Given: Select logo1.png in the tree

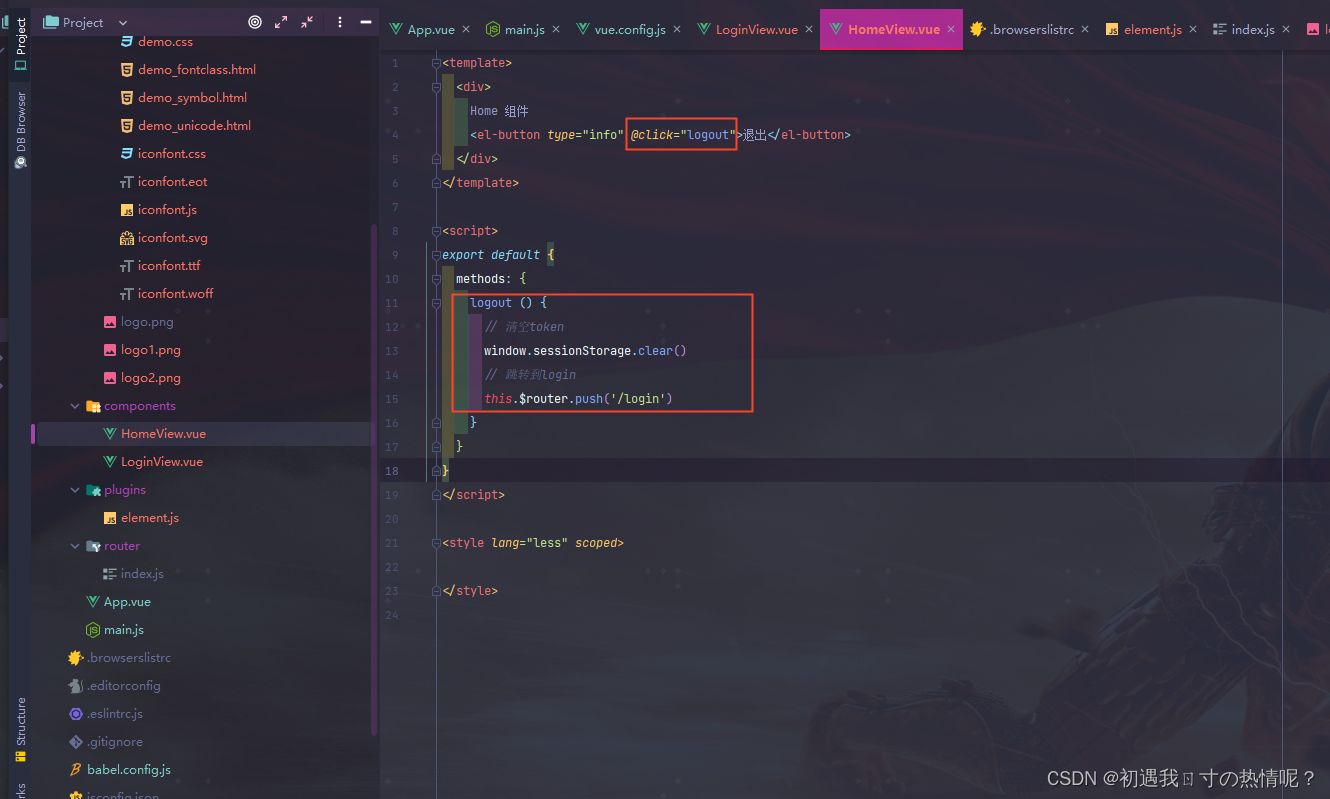Looking at the screenshot, I should tap(151, 350).
